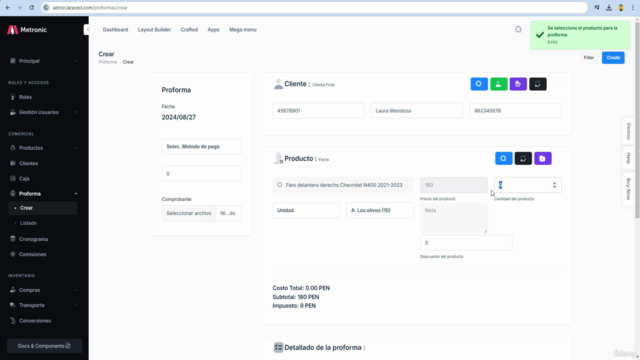640x360 pixels.
Task: Click the Descuento del producto field
Action: [x=466, y=242]
